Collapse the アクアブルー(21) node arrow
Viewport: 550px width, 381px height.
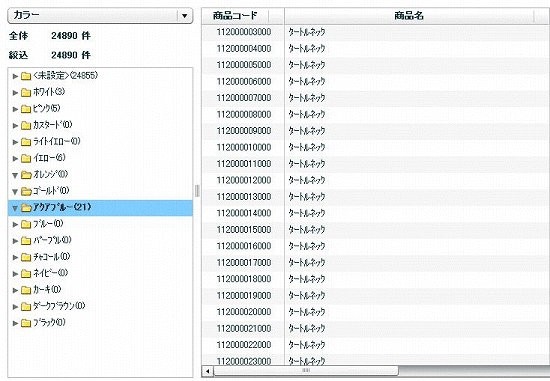click(x=15, y=208)
